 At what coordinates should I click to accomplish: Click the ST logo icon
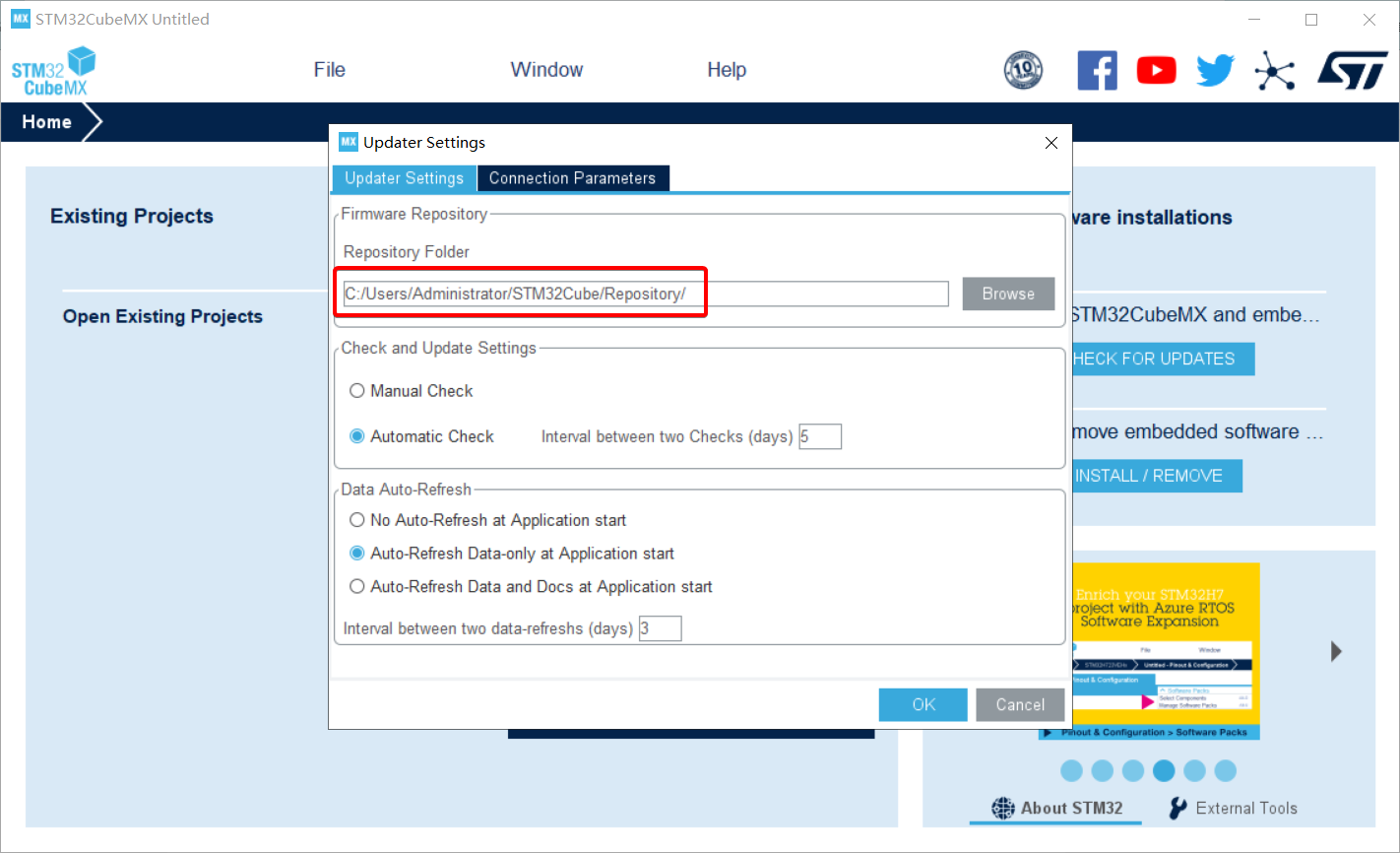(x=1353, y=71)
